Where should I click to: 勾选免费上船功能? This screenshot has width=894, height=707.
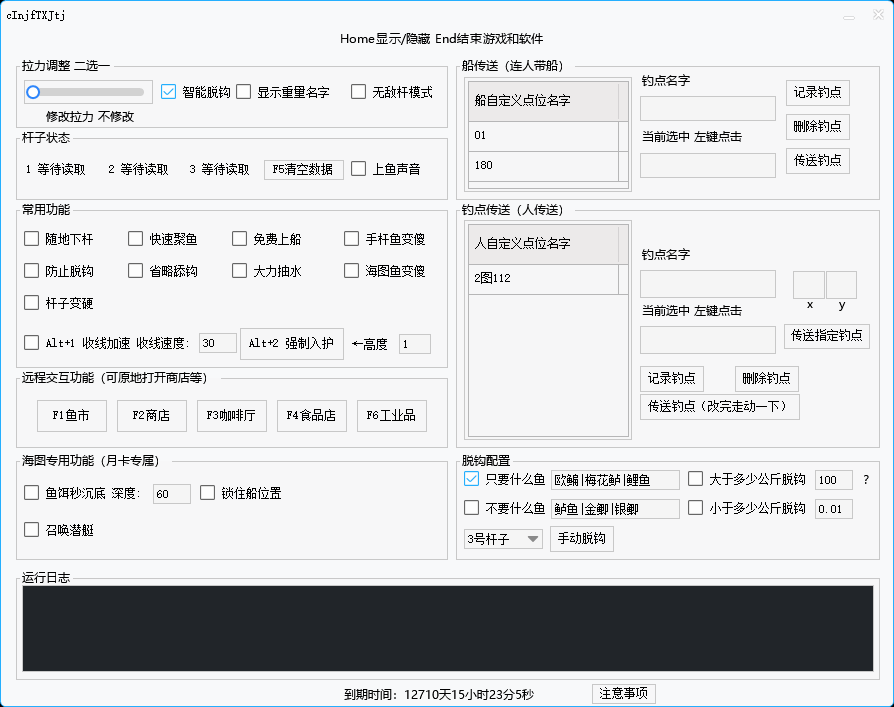[240, 238]
